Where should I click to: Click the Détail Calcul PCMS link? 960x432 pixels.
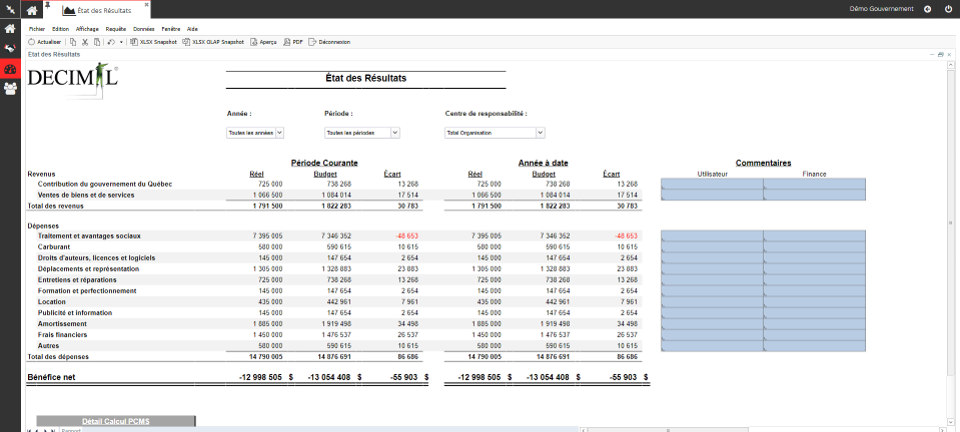(116, 421)
